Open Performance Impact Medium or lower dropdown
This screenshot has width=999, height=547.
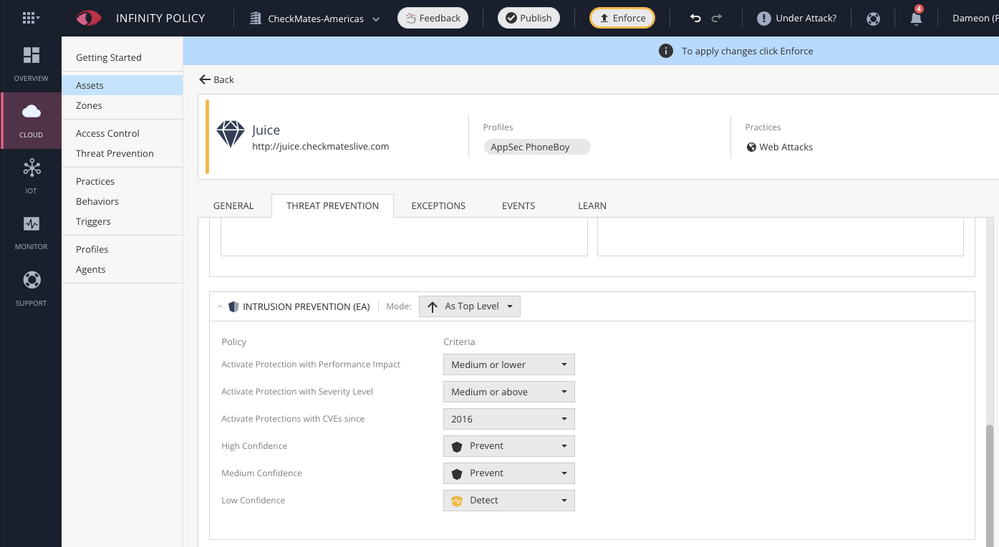point(509,365)
